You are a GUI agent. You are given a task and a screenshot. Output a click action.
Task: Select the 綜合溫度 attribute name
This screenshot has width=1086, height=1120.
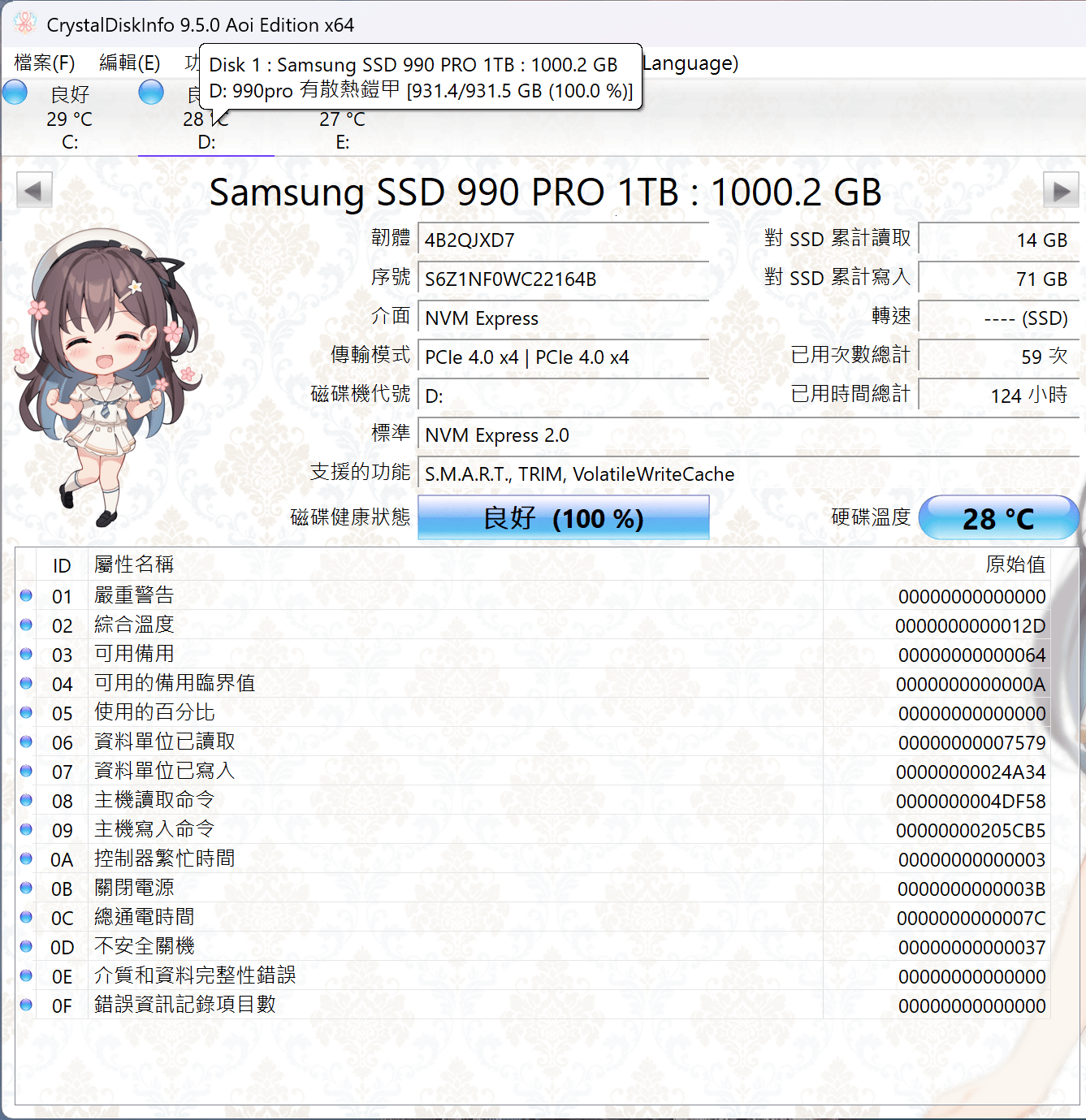(x=134, y=625)
